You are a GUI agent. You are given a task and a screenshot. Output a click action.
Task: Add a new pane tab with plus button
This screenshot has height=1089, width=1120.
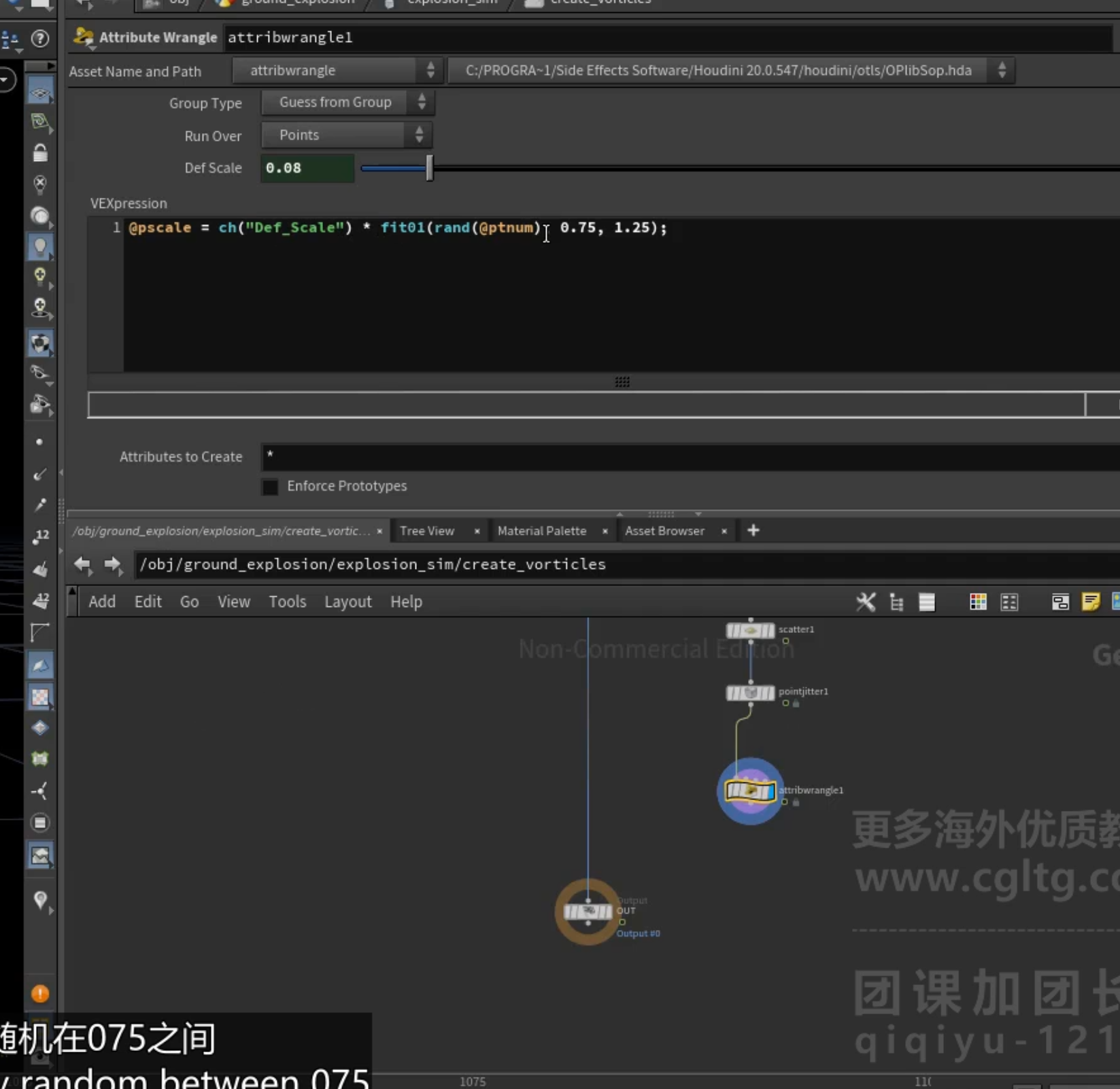(753, 531)
